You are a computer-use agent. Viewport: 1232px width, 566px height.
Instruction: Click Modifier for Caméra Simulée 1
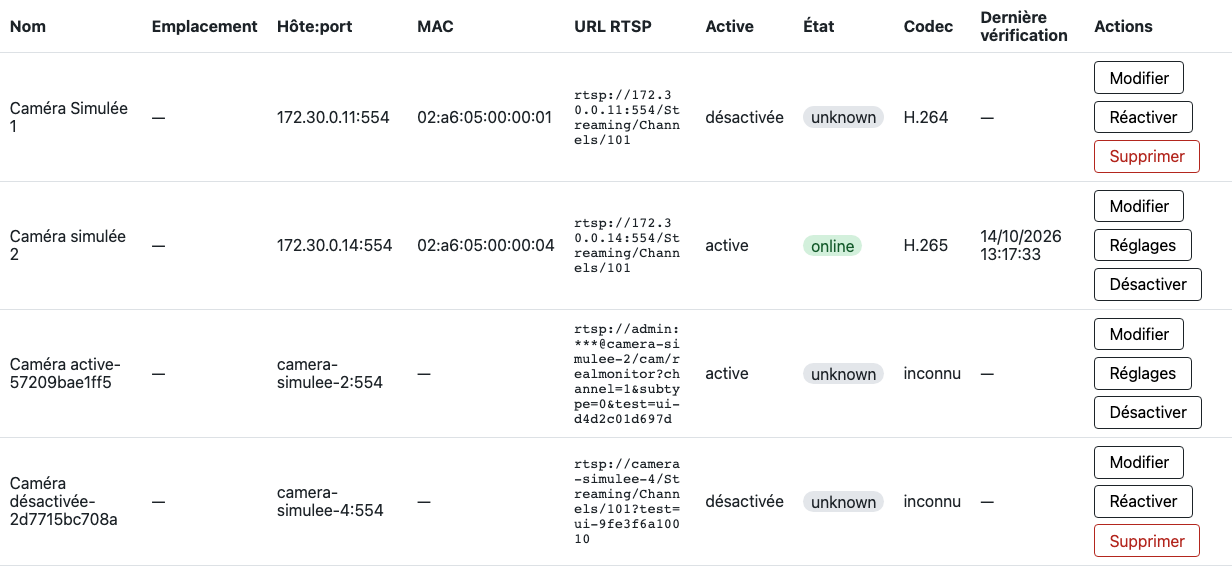1139,77
